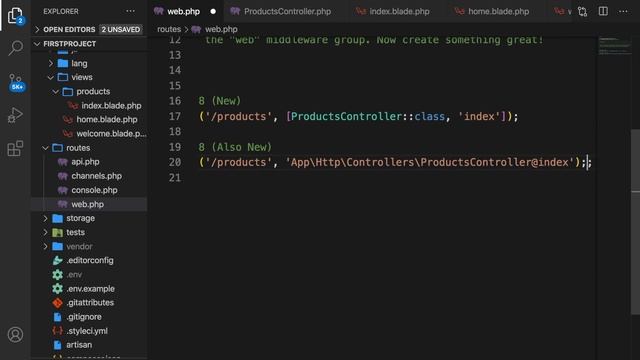The height and width of the screenshot is (360, 640).
Task: Collapse the views folder chevron
Action: tap(51, 77)
